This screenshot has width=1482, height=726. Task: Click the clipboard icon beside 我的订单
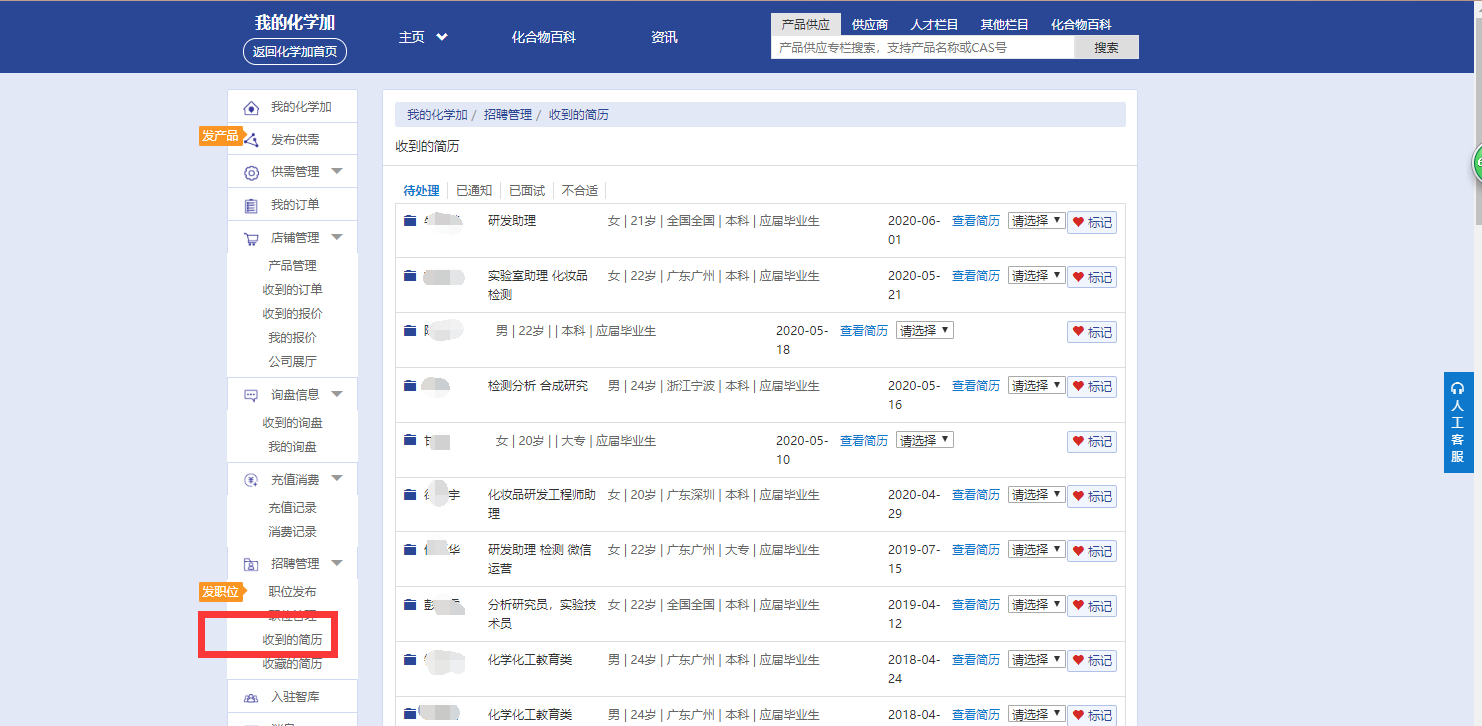coord(251,206)
